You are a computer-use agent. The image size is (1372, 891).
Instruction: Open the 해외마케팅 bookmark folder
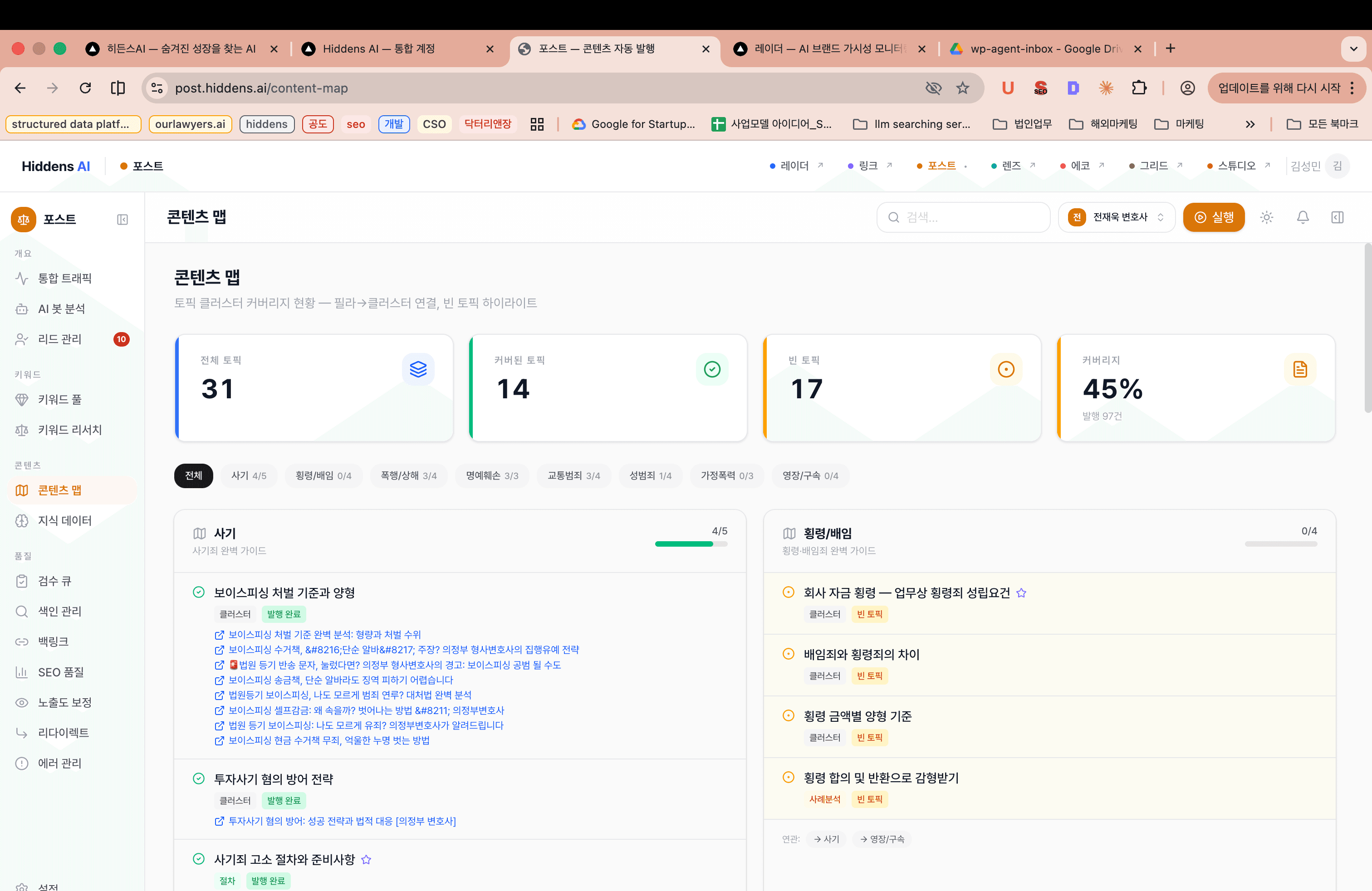point(1103,124)
